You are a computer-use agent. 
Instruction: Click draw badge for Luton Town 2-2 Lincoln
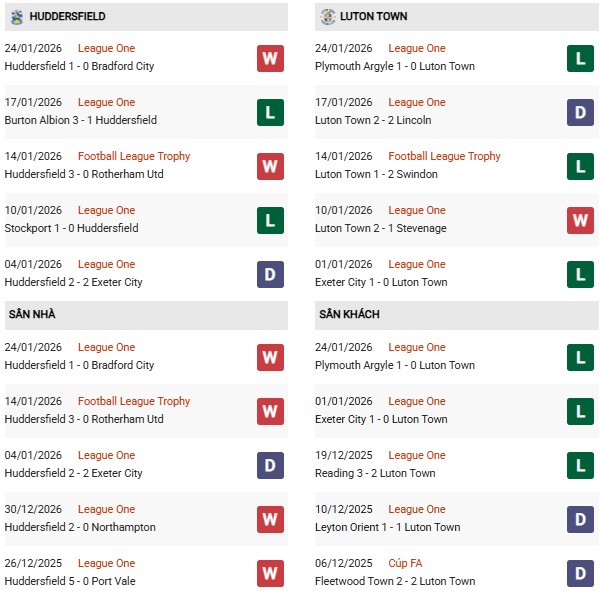click(581, 112)
